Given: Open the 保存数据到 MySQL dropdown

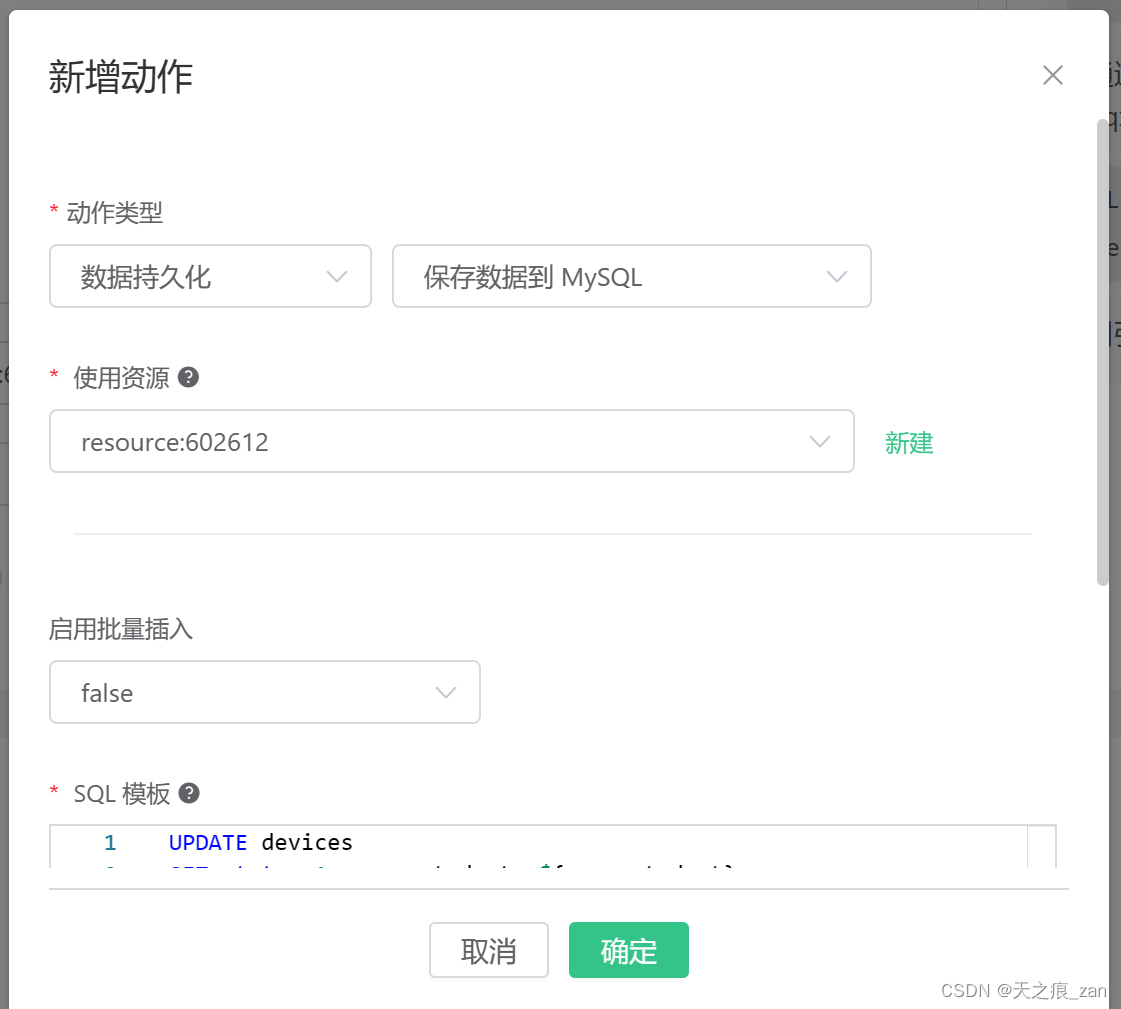Looking at the screenshot, I should pyautogui.click(x=632, y=276).
